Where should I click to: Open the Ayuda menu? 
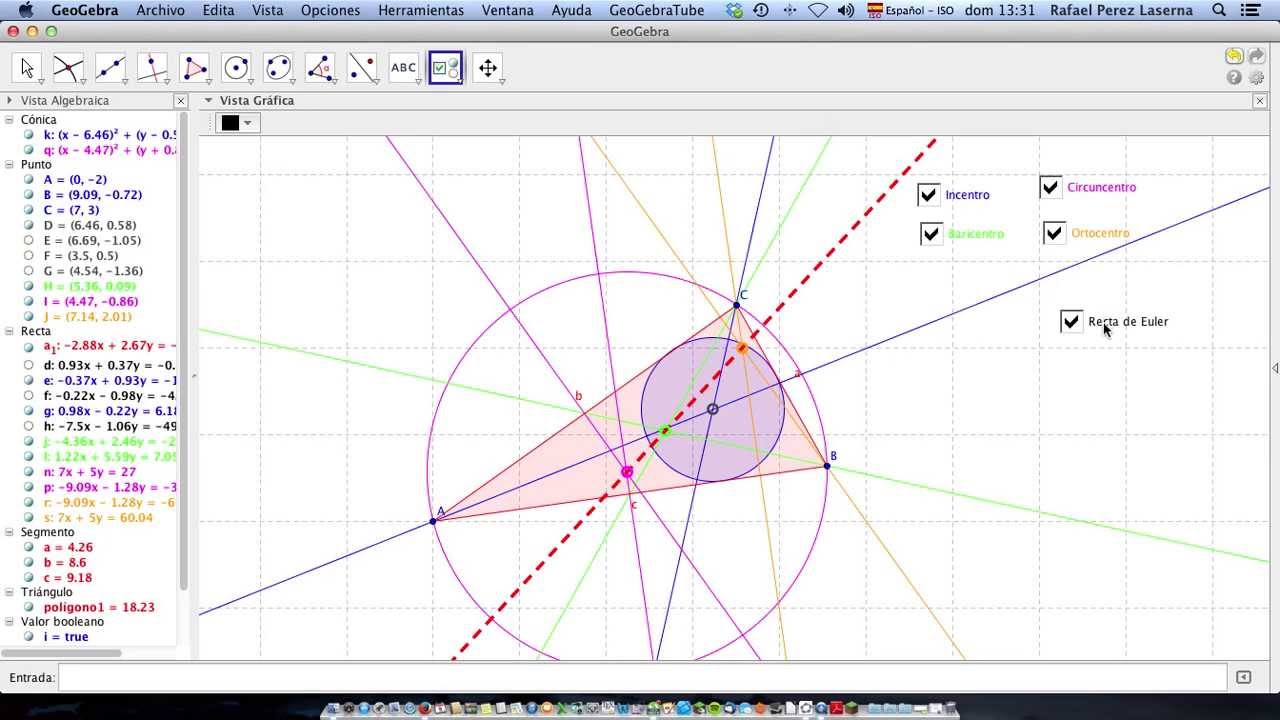point(571,10)
